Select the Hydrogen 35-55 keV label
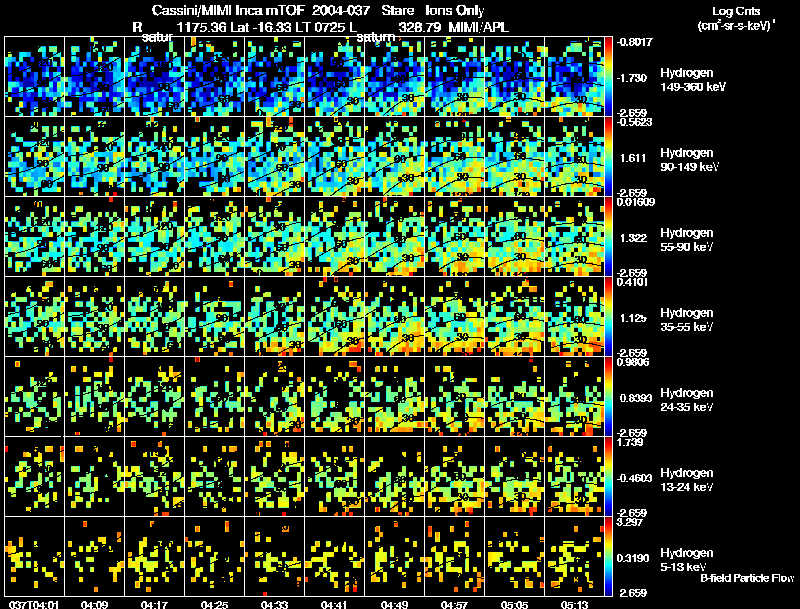The image size is (800, 609). [687, 320]
